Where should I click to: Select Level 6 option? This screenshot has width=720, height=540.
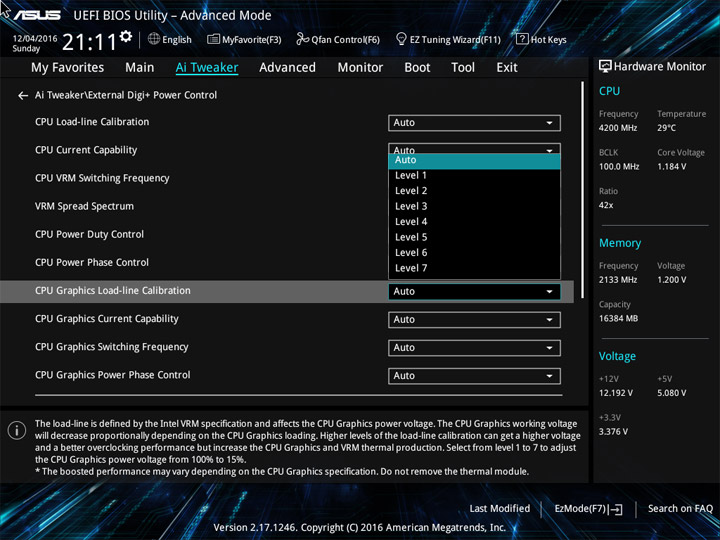(474, 253)
